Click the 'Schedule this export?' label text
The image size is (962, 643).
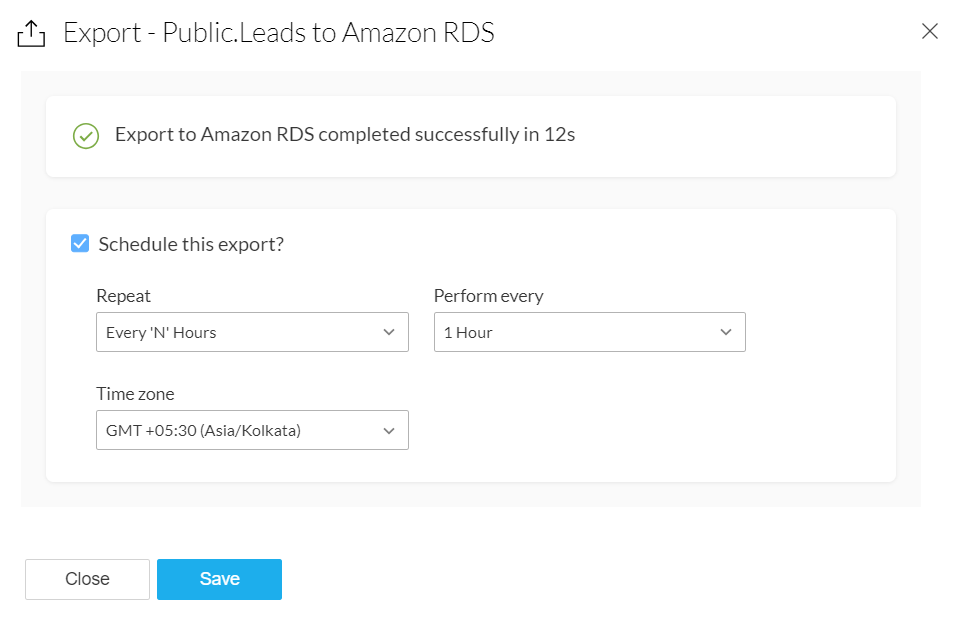pyautogui.click(x=191, y=244)
